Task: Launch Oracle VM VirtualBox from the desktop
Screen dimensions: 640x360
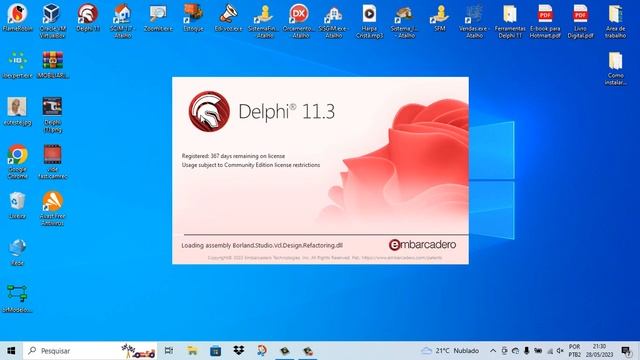Action: tap(53, 20)
